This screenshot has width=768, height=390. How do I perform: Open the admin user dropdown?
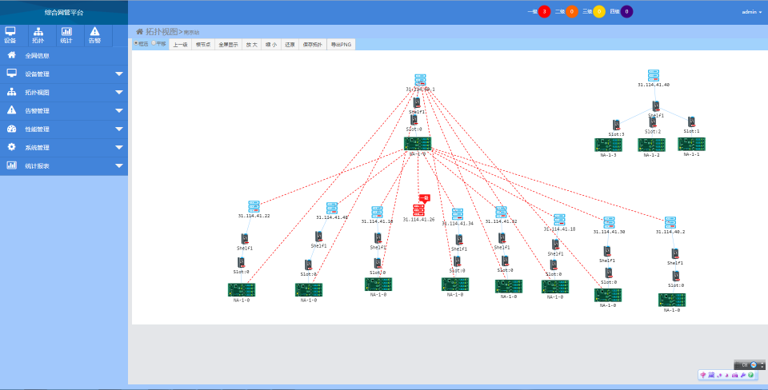751,12
